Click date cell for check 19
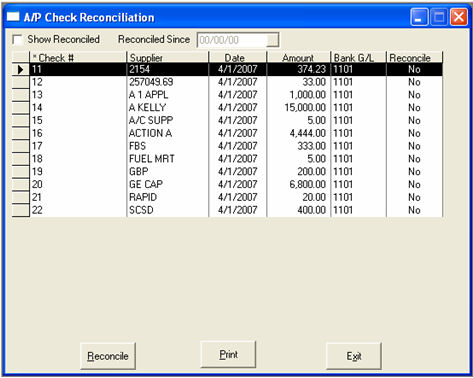The image size is (473, 378). click(x=238, y=172)
